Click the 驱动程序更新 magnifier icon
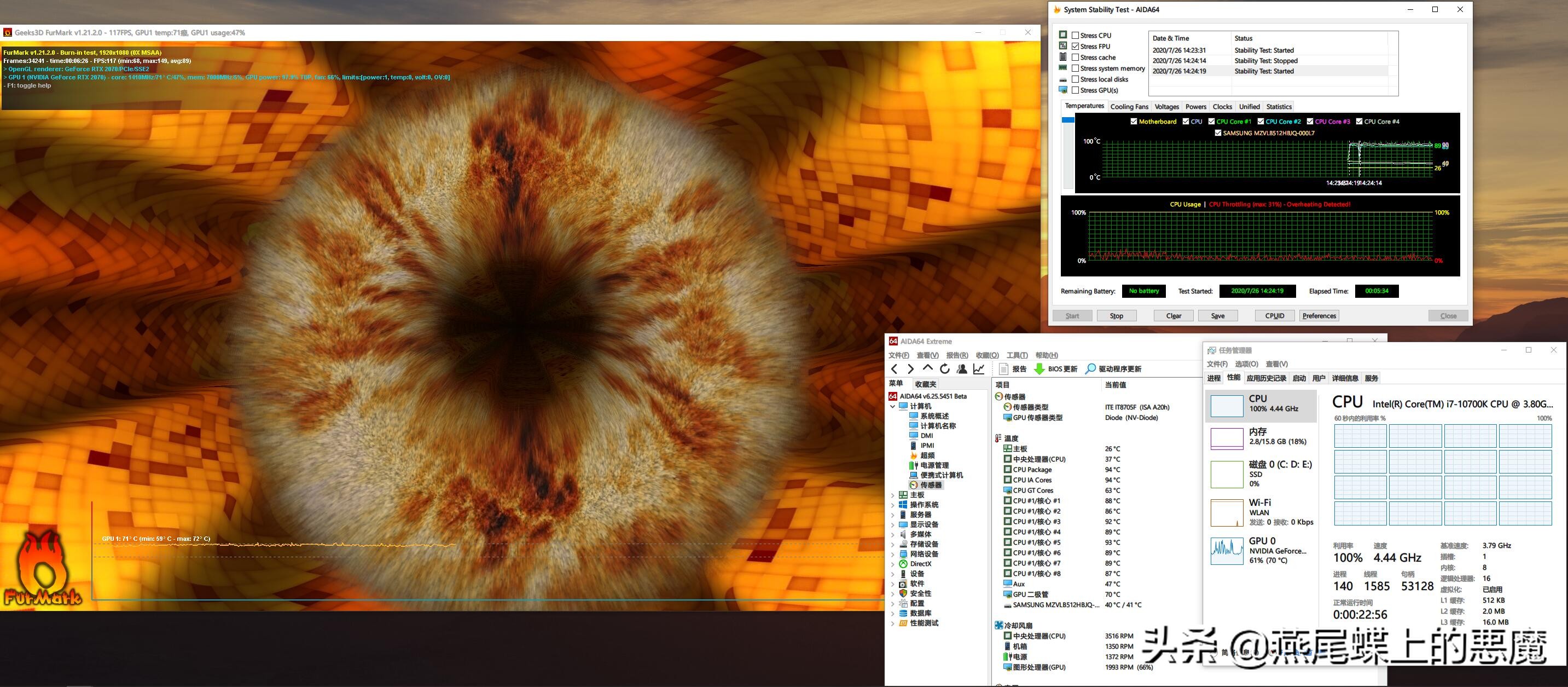 tap(1091, 368)
